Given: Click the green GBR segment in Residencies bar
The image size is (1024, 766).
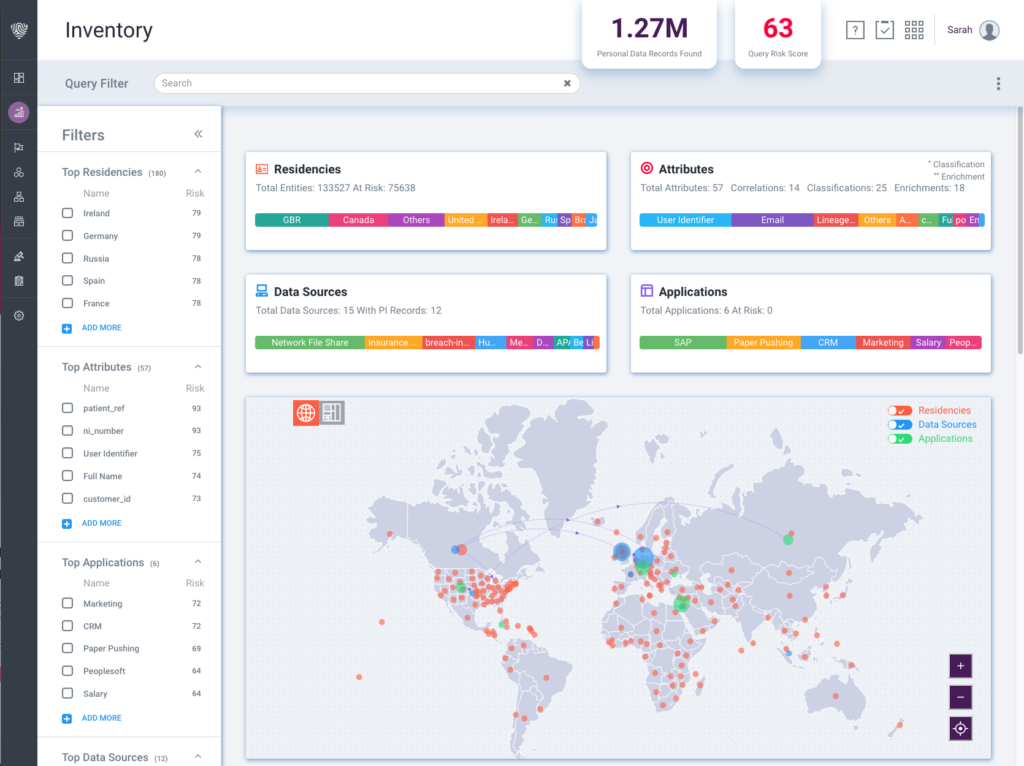Looking at the screenshot, I should pos(293,220).
